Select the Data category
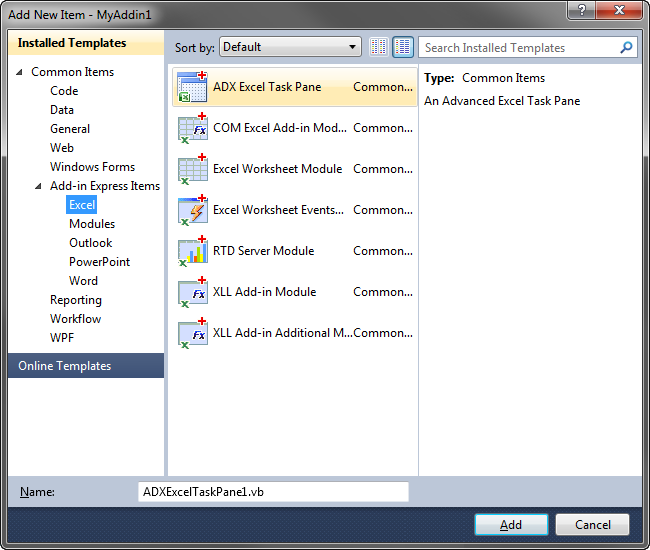This screenshot has width=650, height=550. (x=62, y=110)
